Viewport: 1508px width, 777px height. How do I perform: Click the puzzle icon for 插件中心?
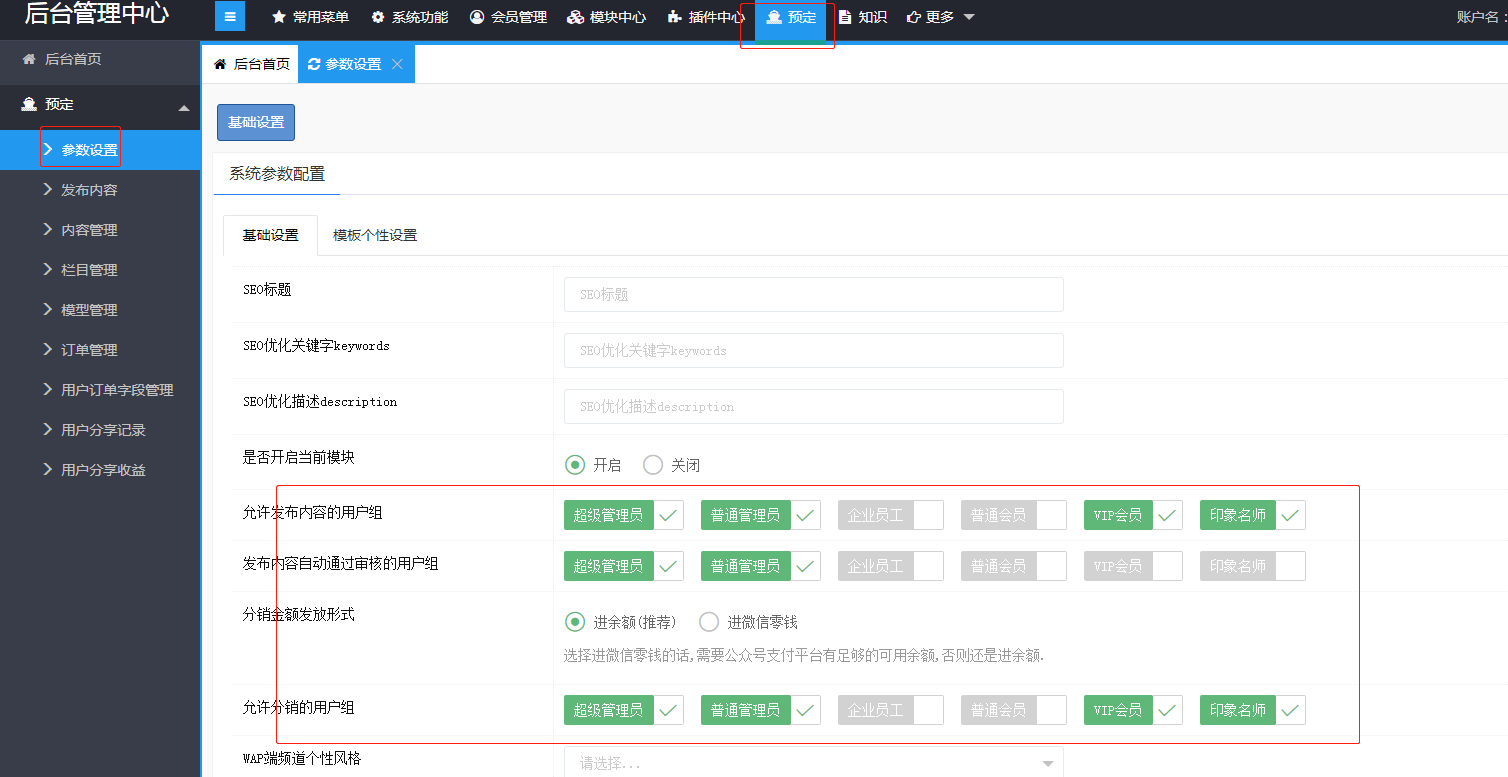[674, 17]
